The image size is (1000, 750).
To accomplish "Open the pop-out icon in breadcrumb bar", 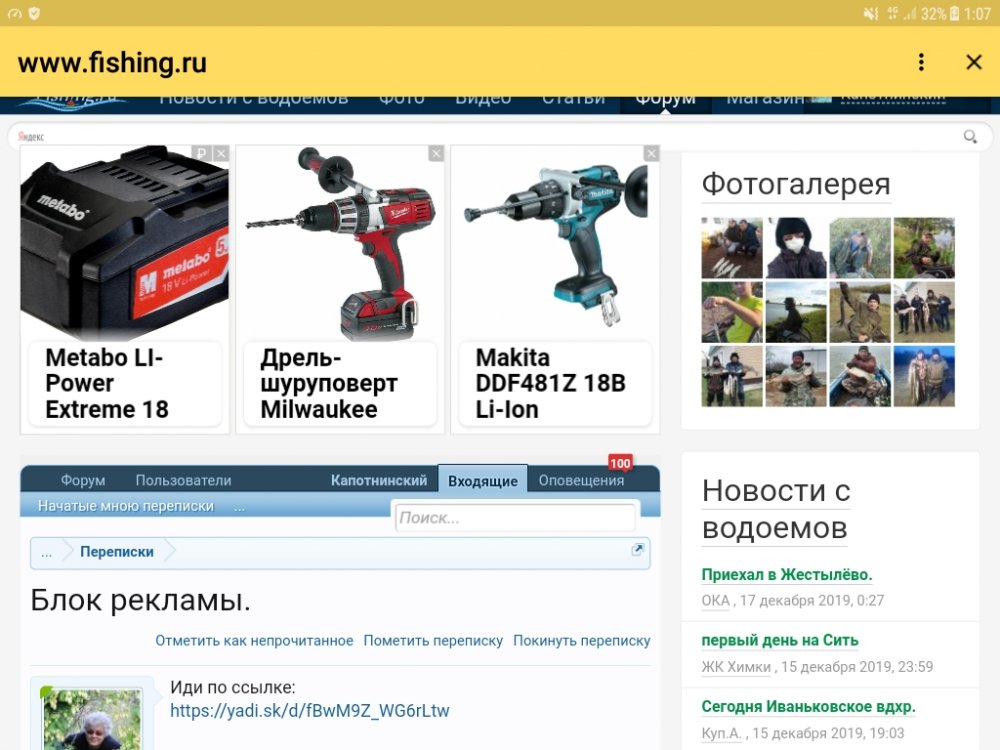I will click(x=637, y=550).
